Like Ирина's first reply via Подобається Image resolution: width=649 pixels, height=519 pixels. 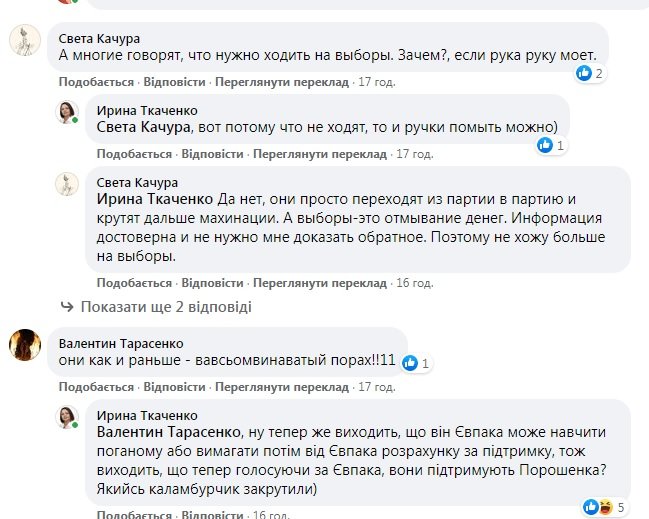tap(135, 154)
